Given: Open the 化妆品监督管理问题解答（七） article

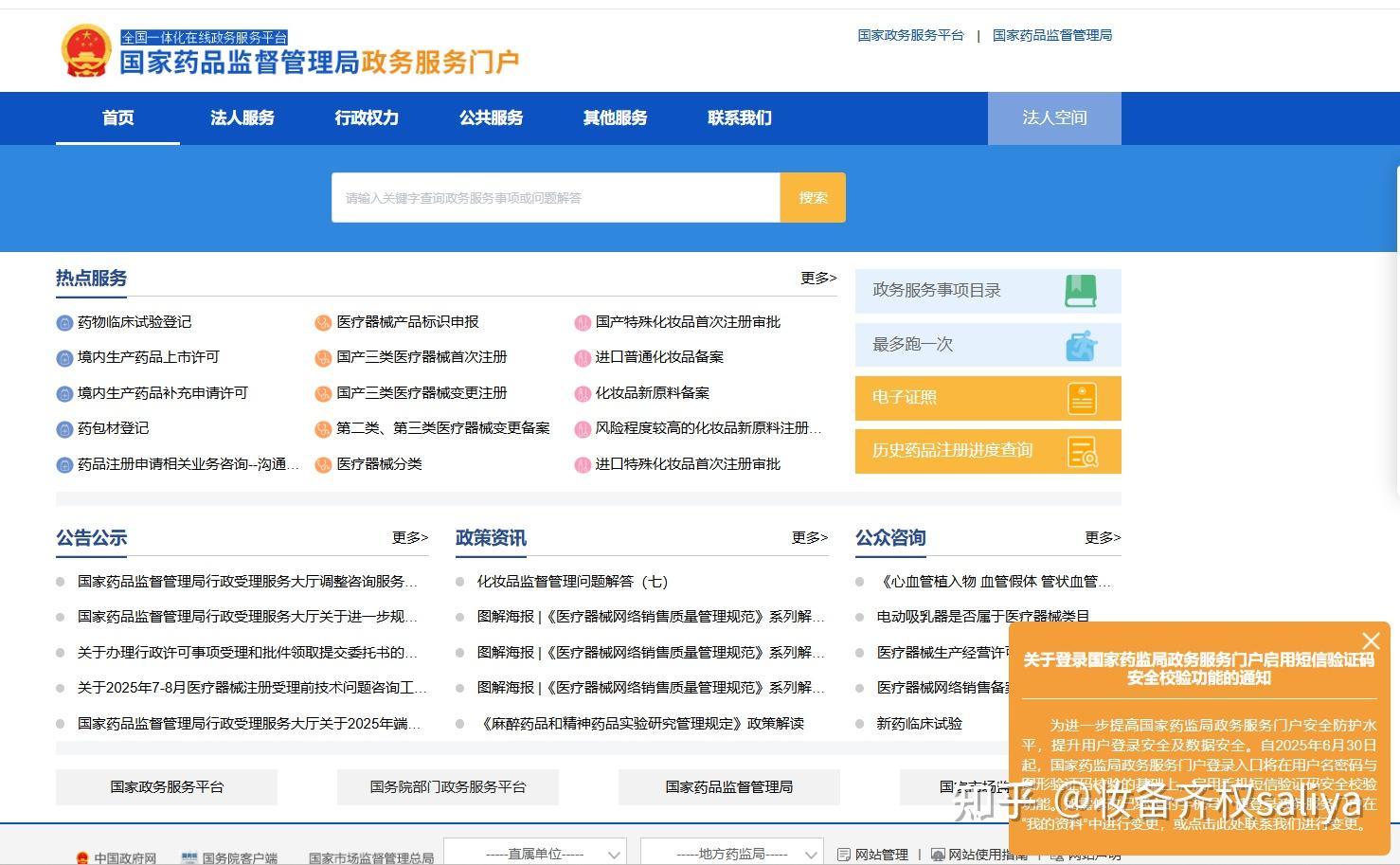Looking at the screenshot, I should coord(572,582).
